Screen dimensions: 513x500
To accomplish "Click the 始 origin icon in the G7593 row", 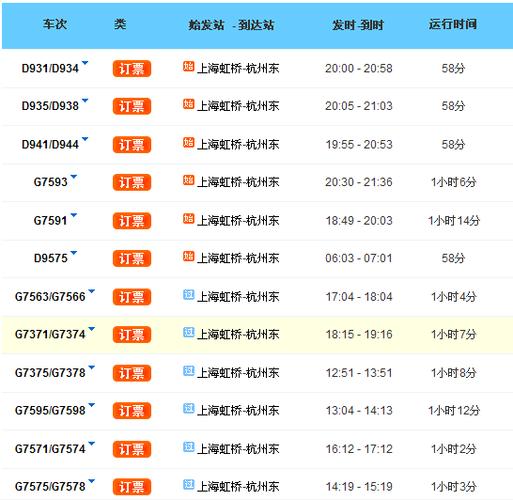I will pos(188,180).
